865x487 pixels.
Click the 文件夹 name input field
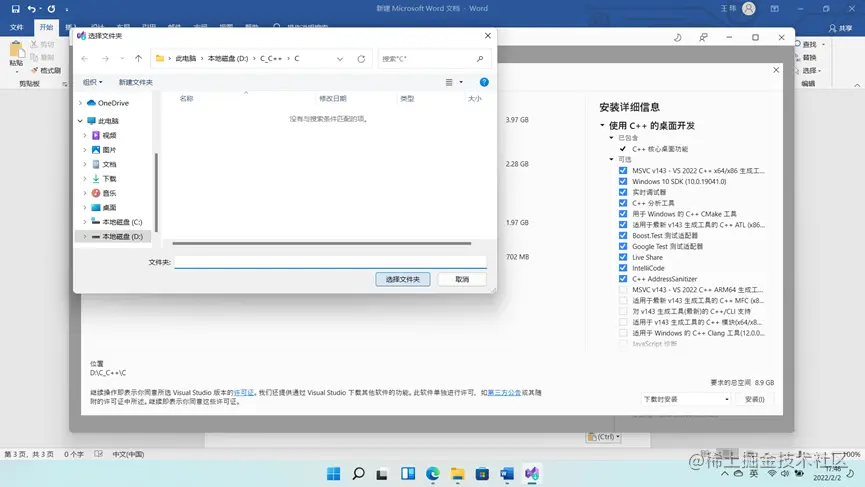pyautogui.click(x=330, y=262)
